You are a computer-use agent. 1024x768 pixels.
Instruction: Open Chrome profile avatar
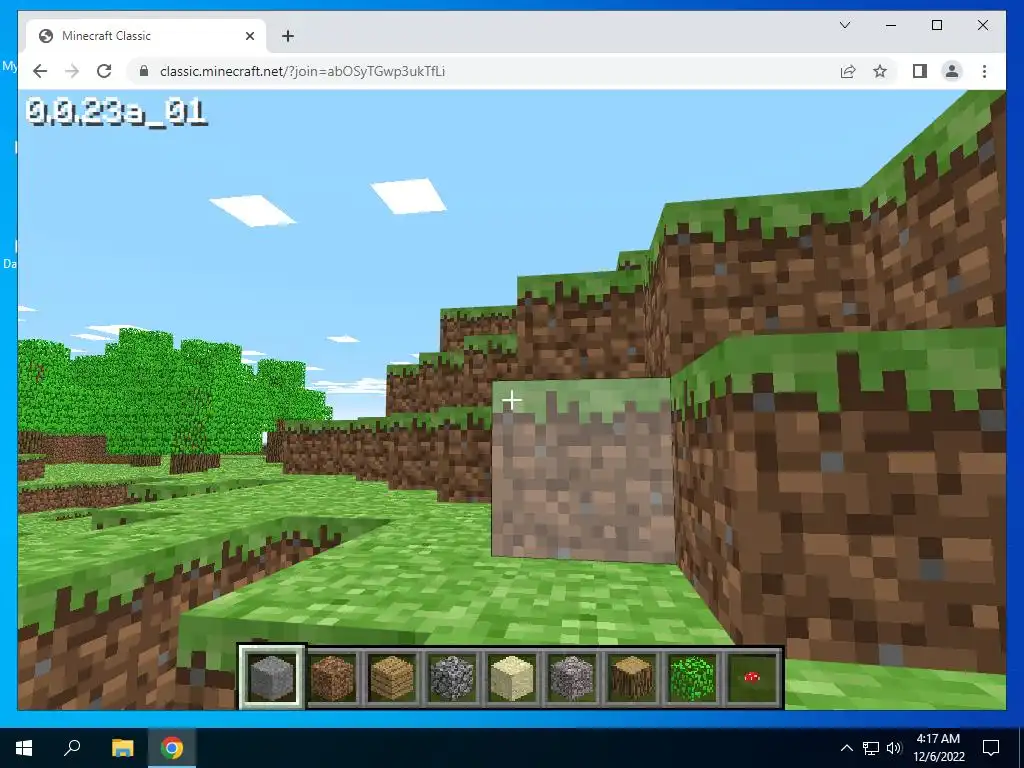pyautogui.click(x=952, y=71)
